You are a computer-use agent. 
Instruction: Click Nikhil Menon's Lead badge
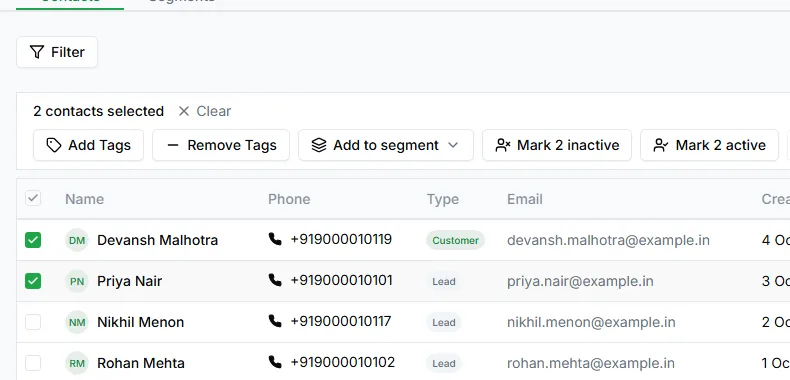[444, 322]
